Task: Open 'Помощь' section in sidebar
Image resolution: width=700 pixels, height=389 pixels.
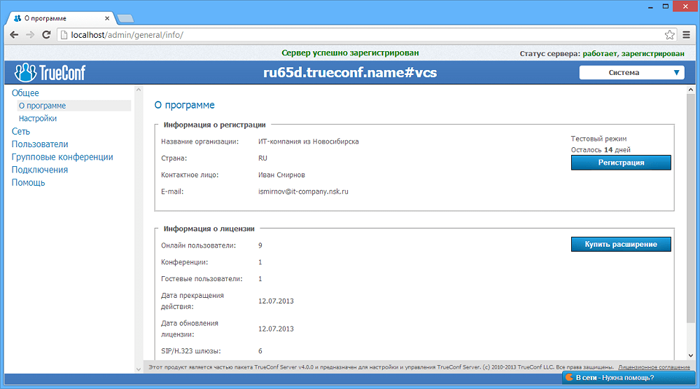Action: [28, 183]
